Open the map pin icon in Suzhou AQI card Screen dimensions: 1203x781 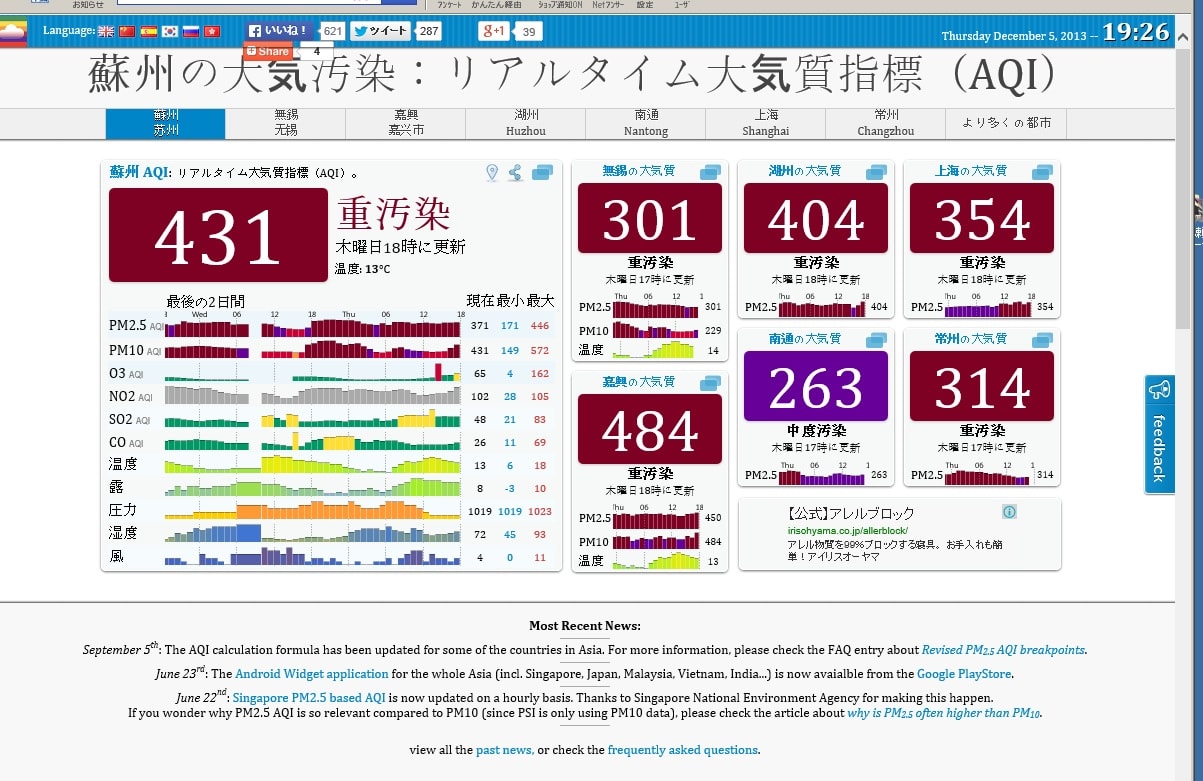[x=492, y=173]
